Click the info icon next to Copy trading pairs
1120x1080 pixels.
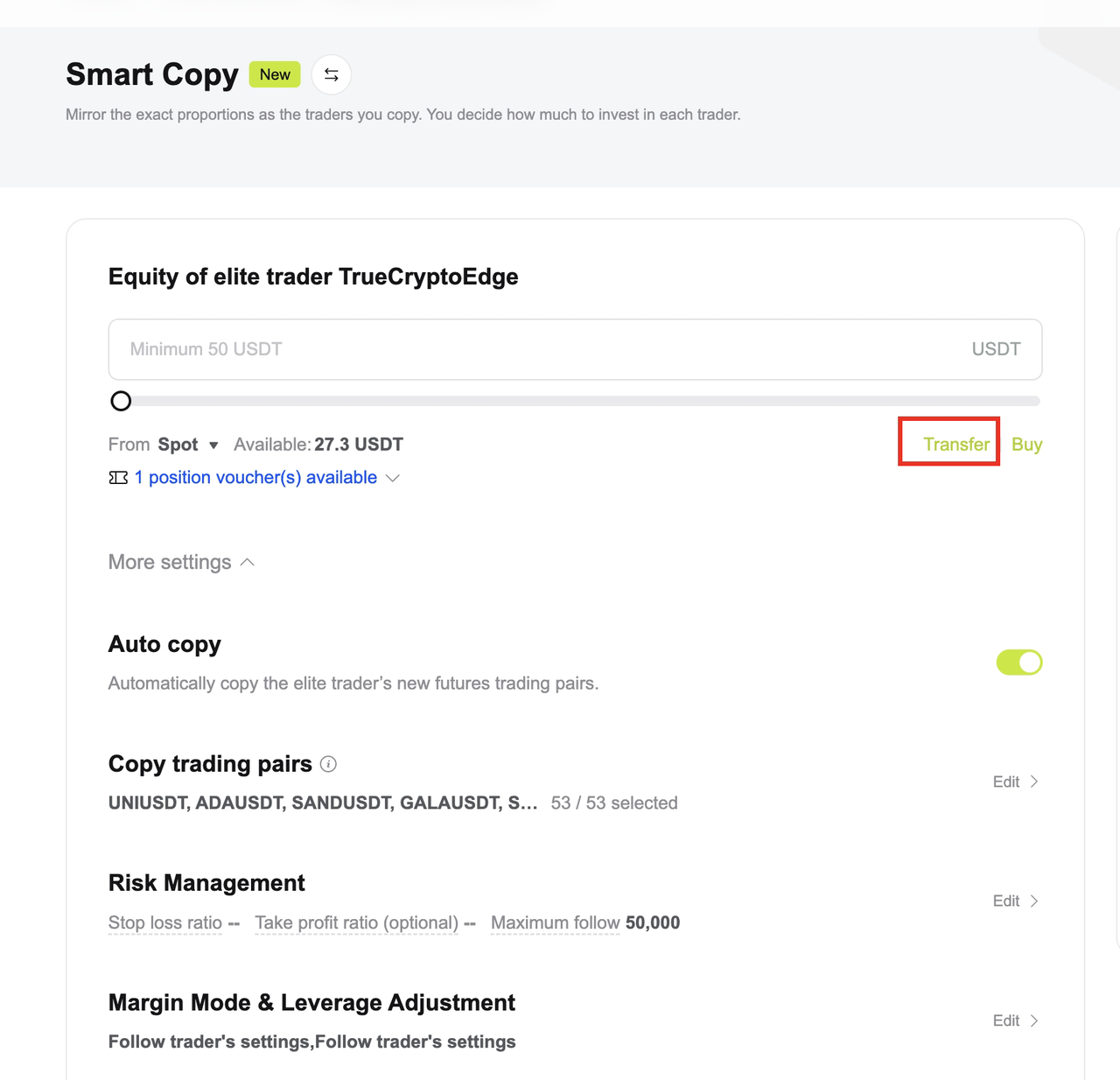coord(328,764)
